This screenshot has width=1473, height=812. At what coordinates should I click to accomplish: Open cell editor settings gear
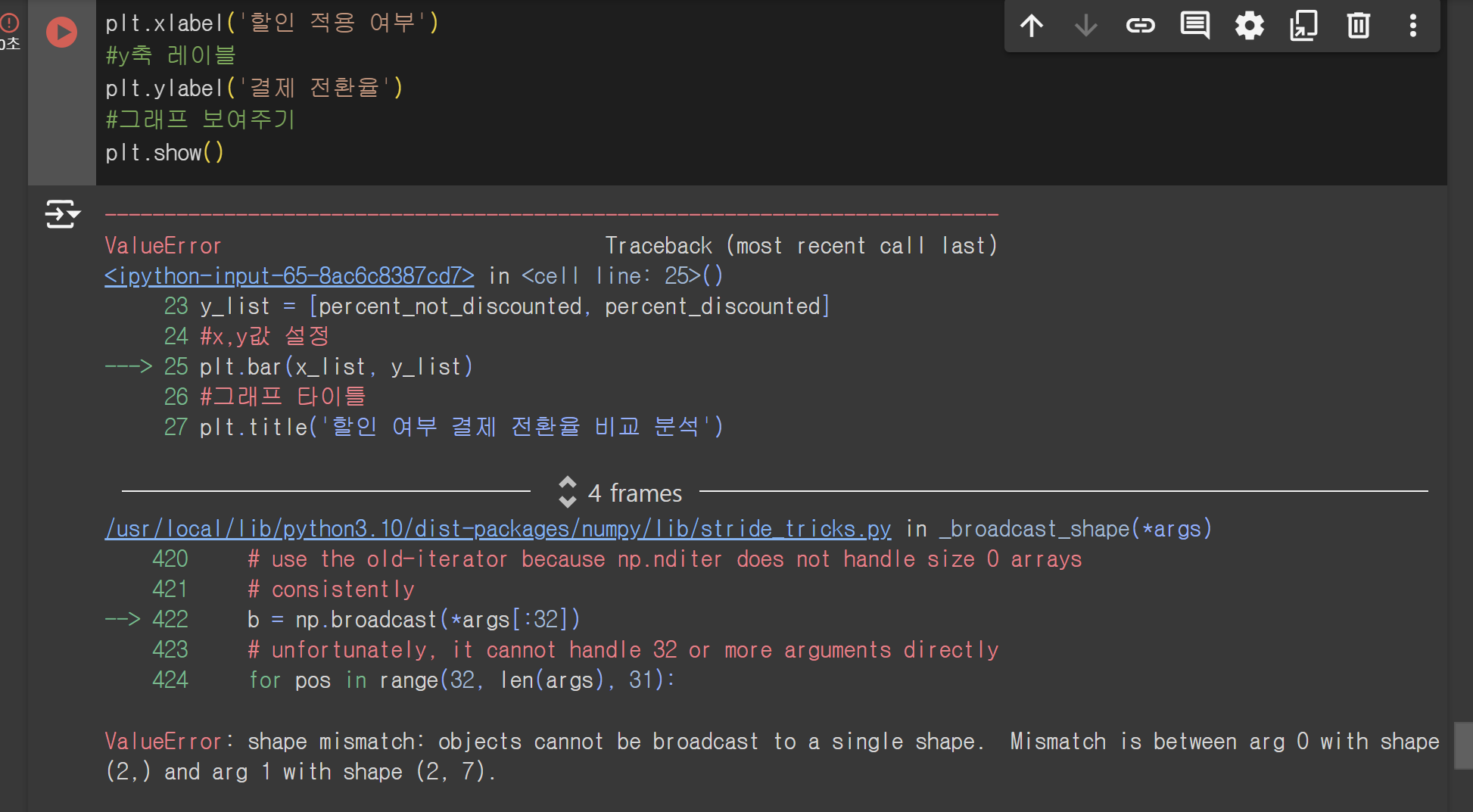click(x=1250, y=26)
